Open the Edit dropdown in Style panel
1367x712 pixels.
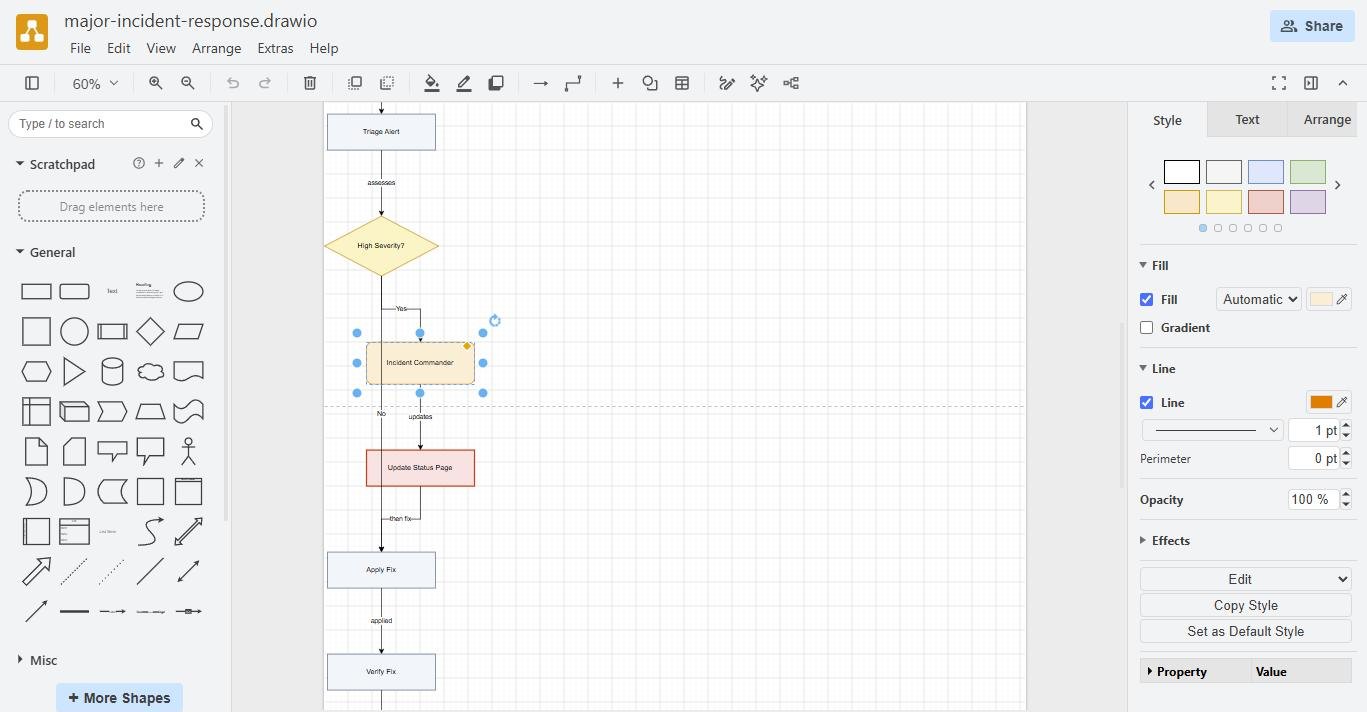coord(1245,579)
